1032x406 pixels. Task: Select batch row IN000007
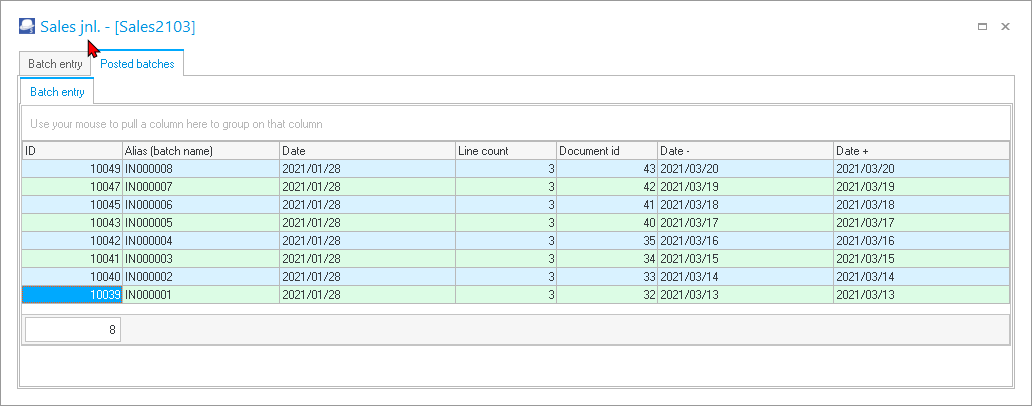coord(200,186)
